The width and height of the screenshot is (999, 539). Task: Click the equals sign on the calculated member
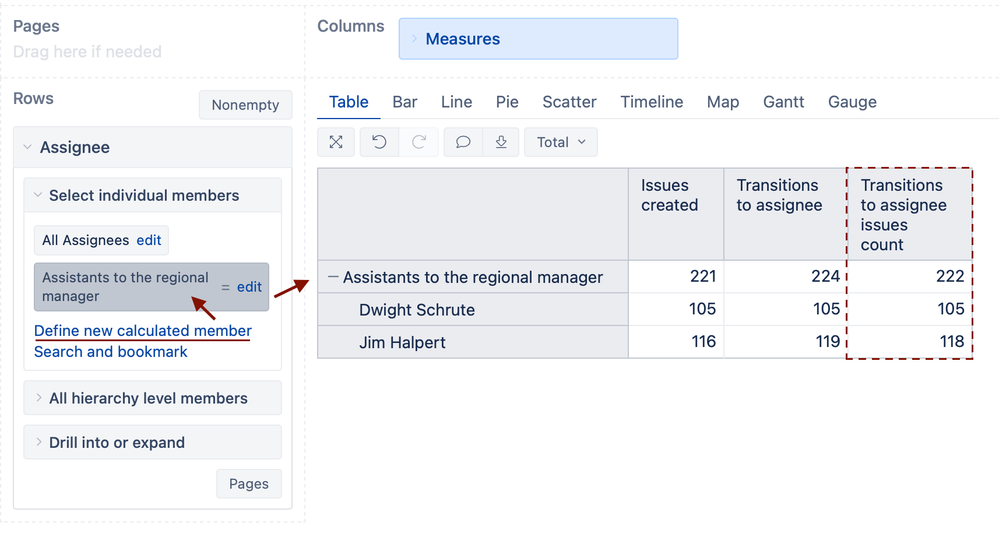226,287
